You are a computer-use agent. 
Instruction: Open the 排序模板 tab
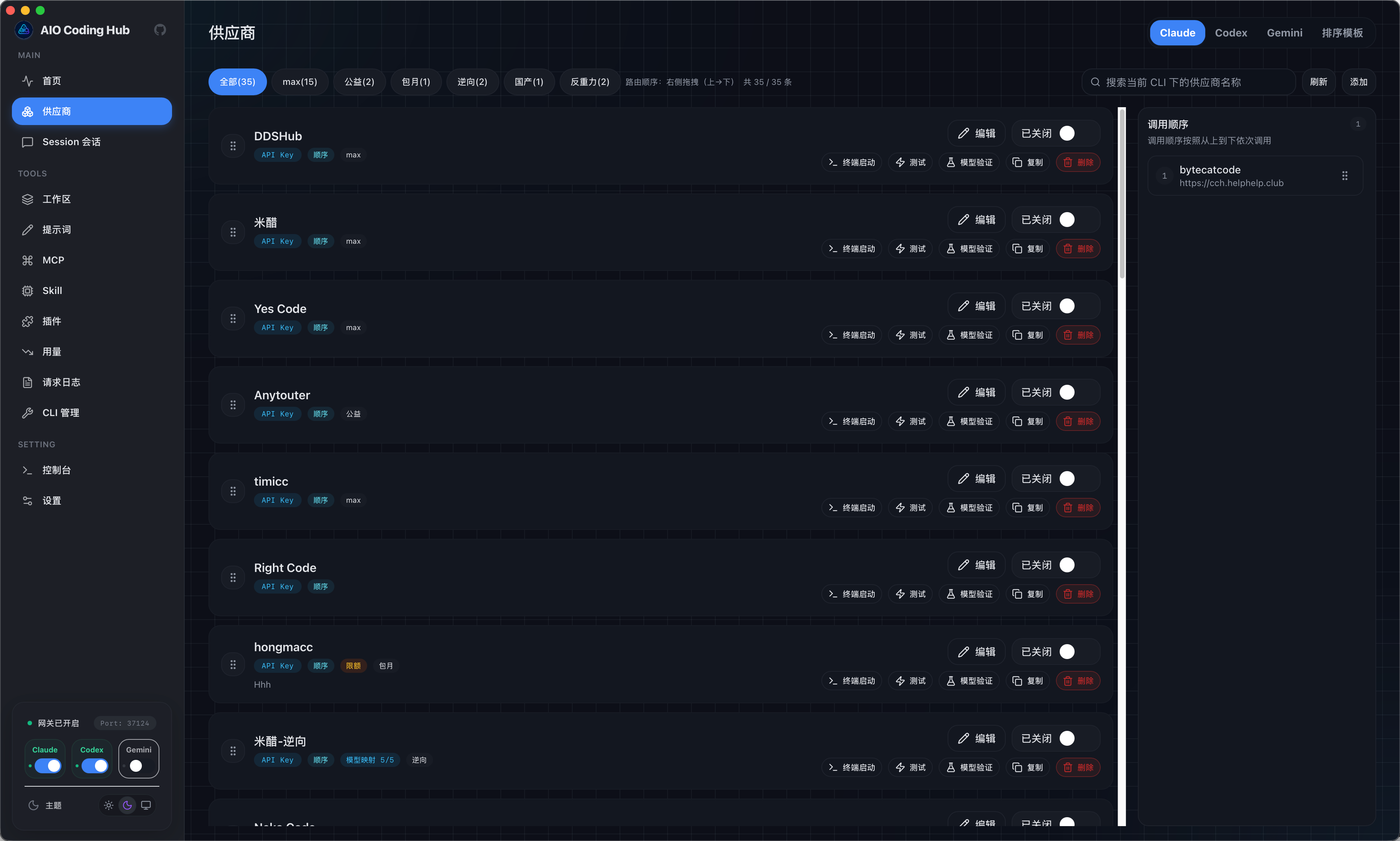(x=1342, y=33)
